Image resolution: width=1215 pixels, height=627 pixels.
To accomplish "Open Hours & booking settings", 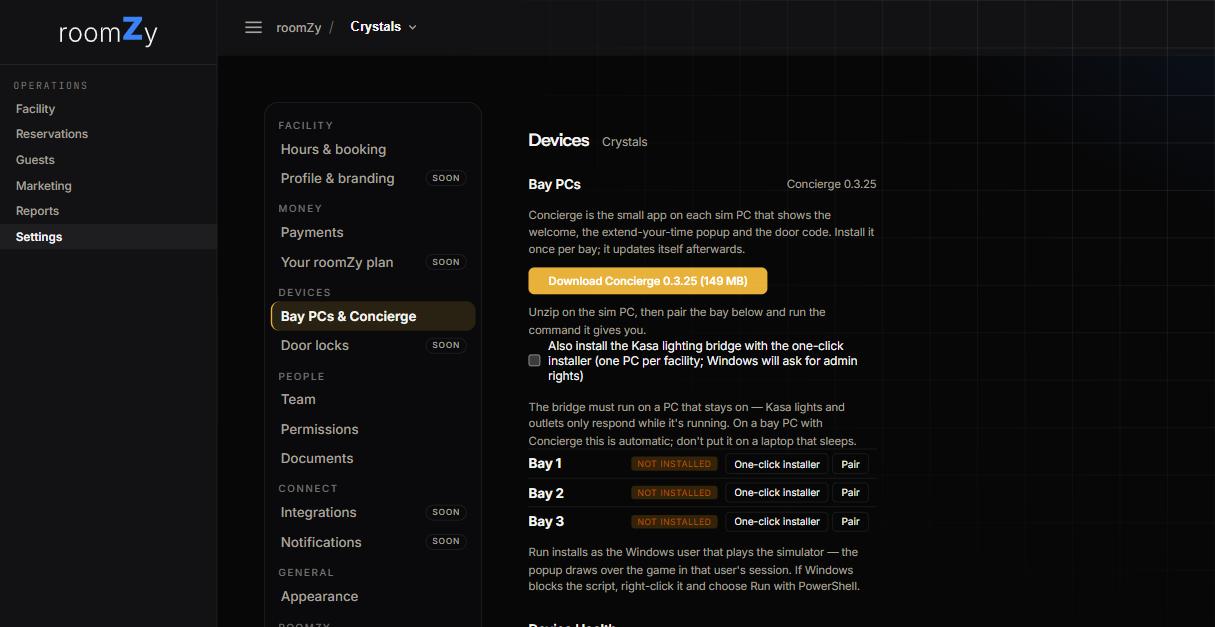I will coord(372,149).
